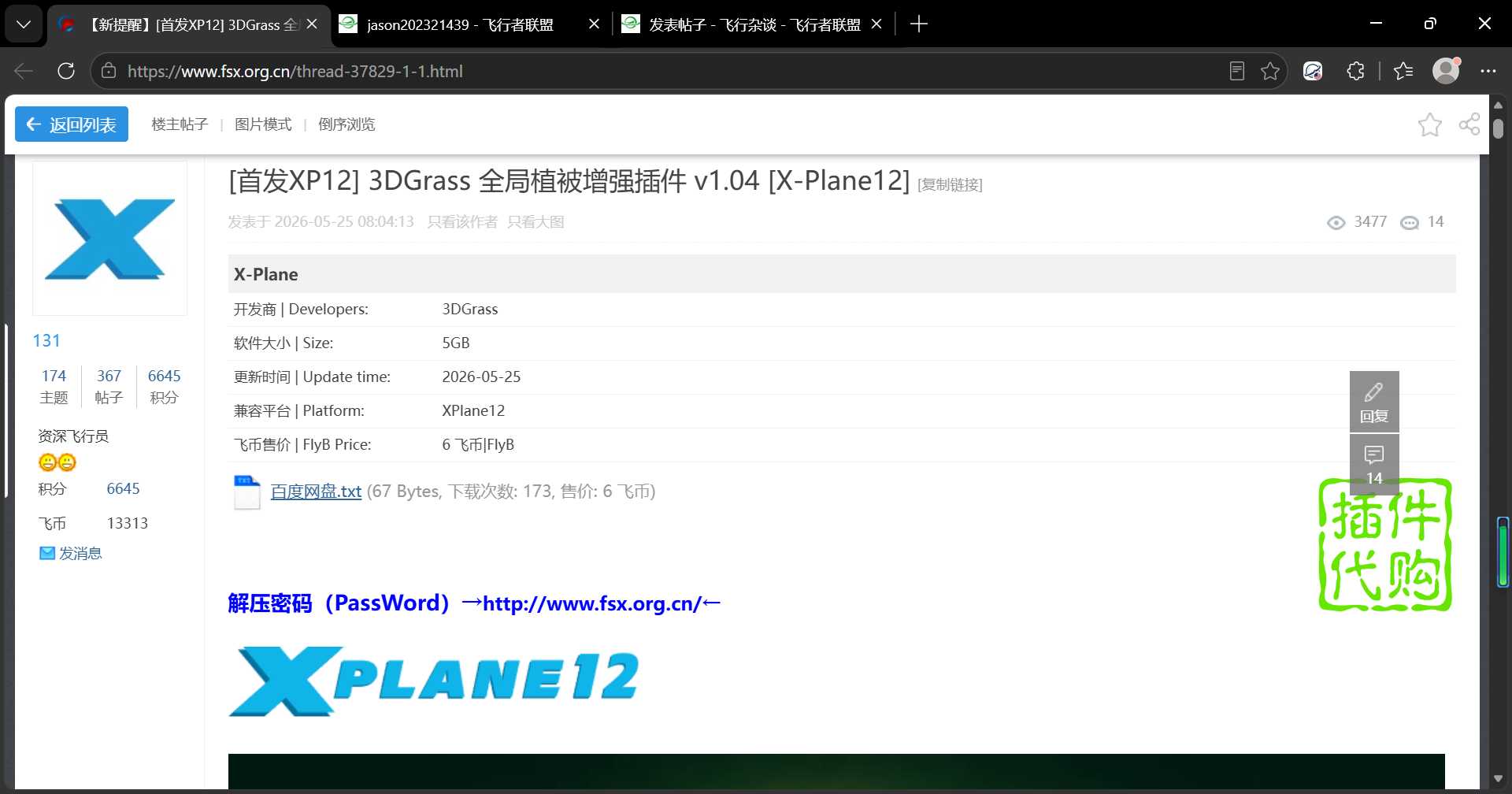Image resolution: width=1512 pixels, height=794 pixels.
Task: Click 只看大图 filter
Action: click(x=535, y=221)
